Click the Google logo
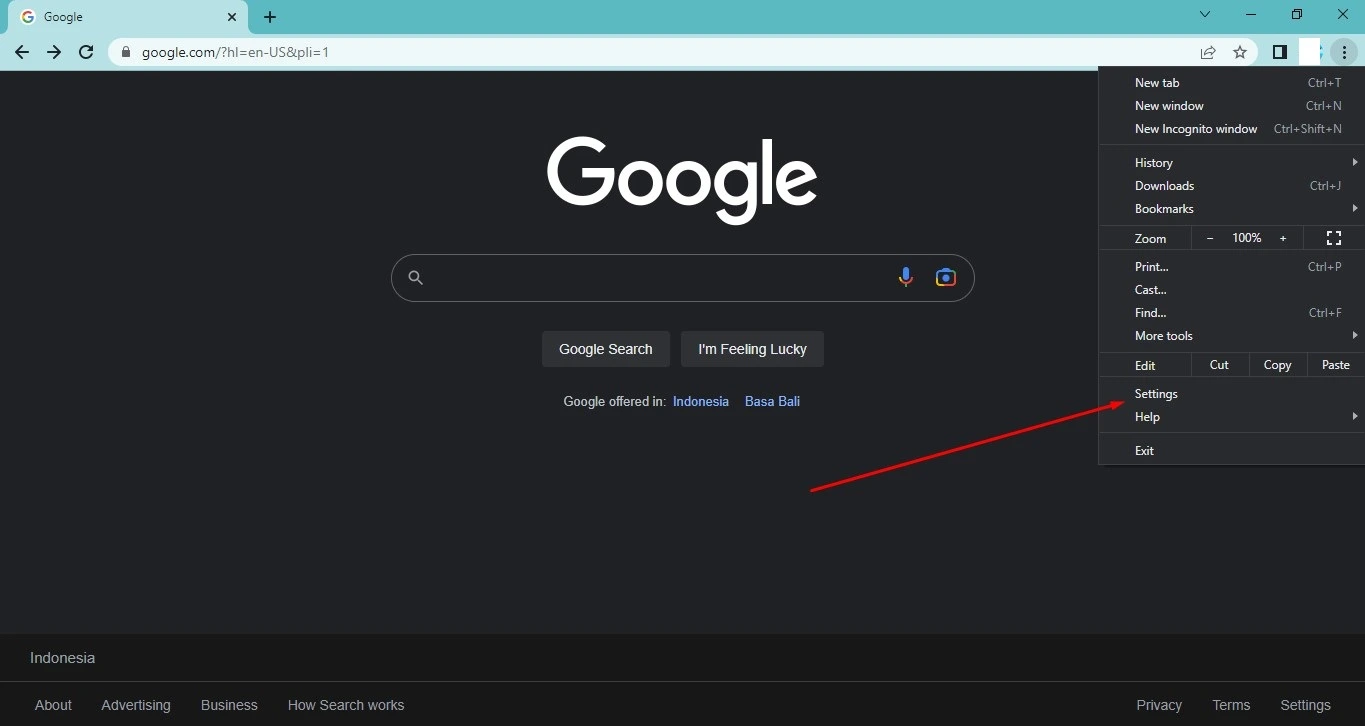The width and height of the screenshot is (1365, 726). (x=682, y=180)
